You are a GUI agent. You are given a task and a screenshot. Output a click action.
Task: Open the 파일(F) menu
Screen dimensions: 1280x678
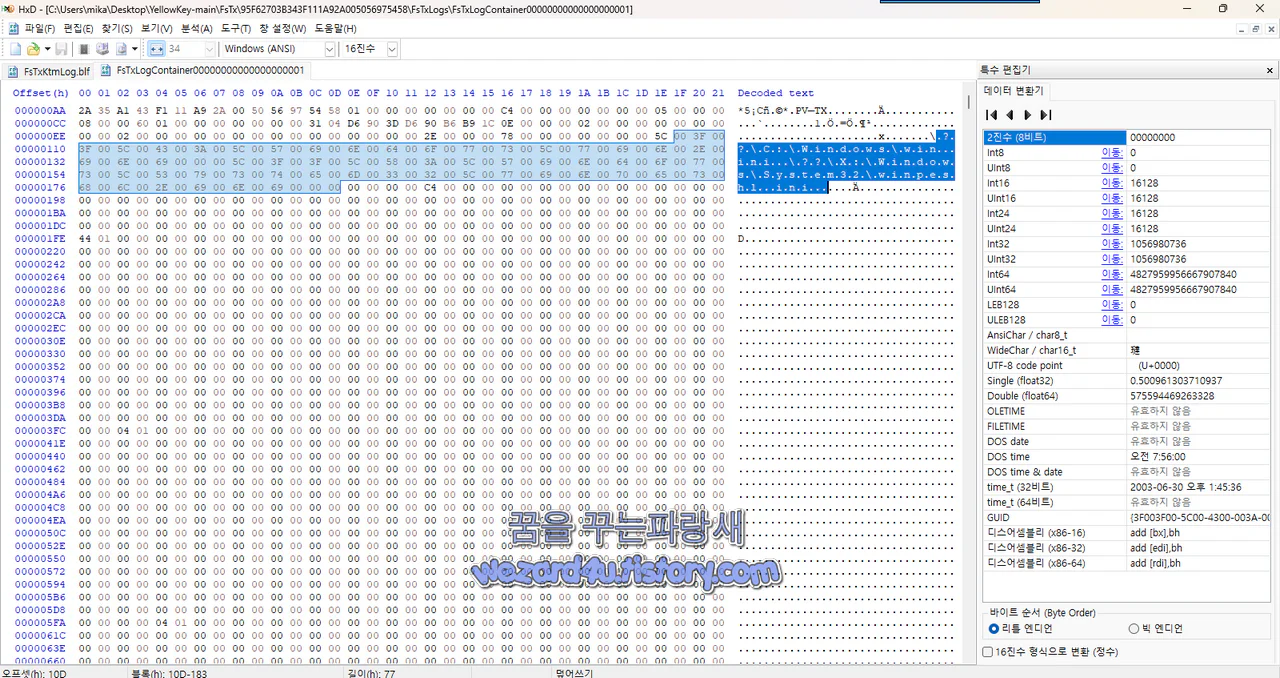[40, 29]
